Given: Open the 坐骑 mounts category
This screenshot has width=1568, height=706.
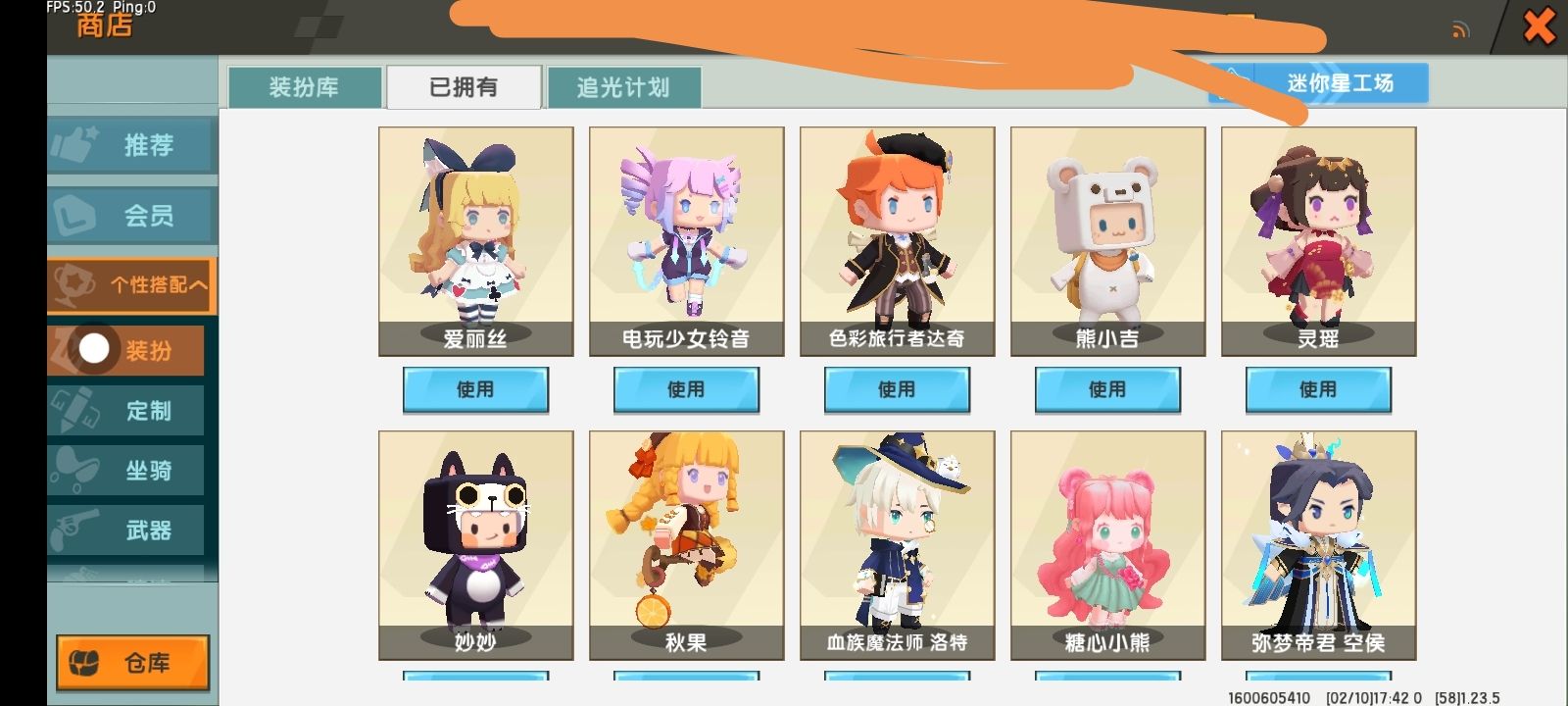Looking at the screenshot, I should click(x=125, y=471).
